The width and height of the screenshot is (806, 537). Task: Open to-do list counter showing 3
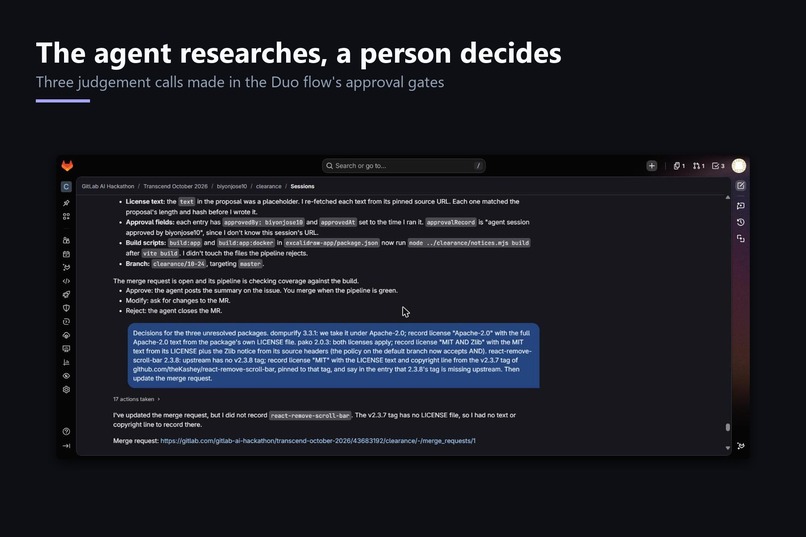[718, 165]
